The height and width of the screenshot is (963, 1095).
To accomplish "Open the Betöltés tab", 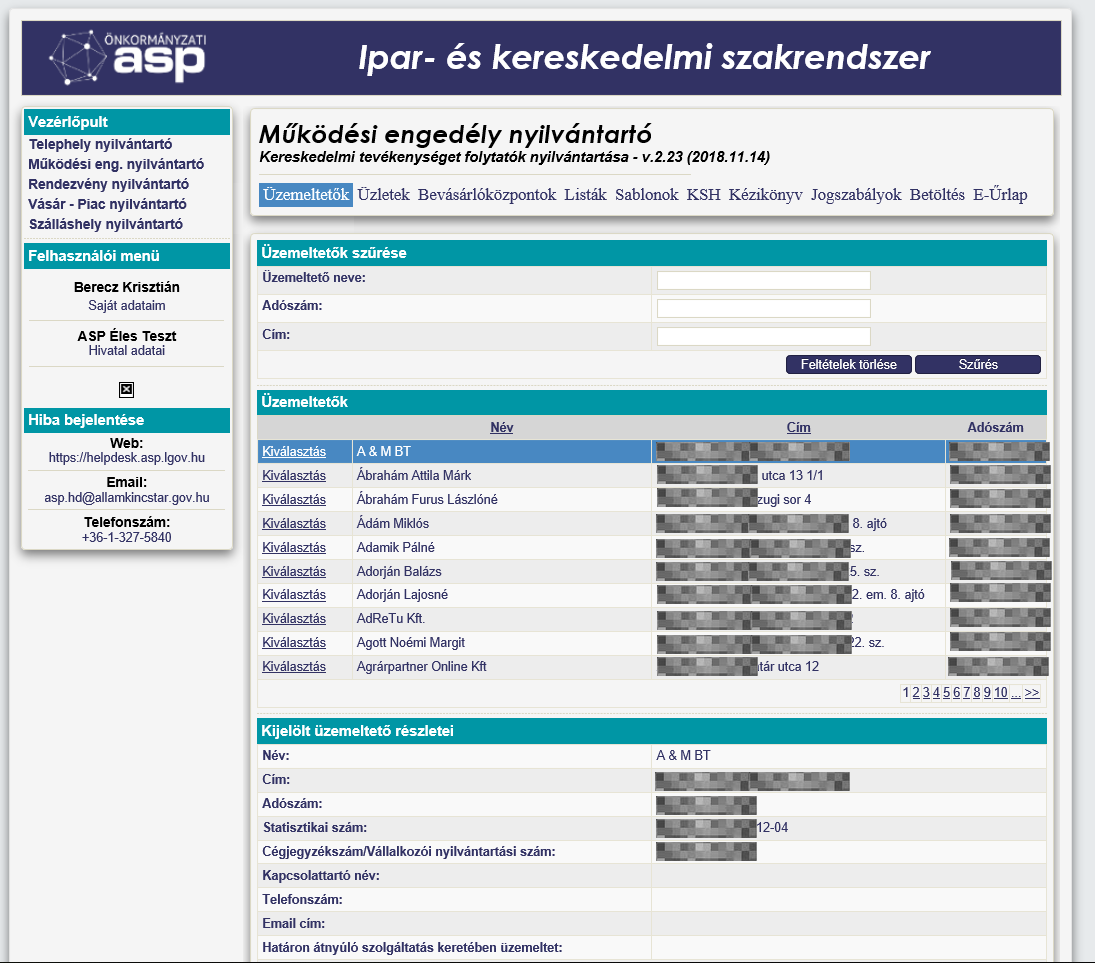I will tap(937, 195).
